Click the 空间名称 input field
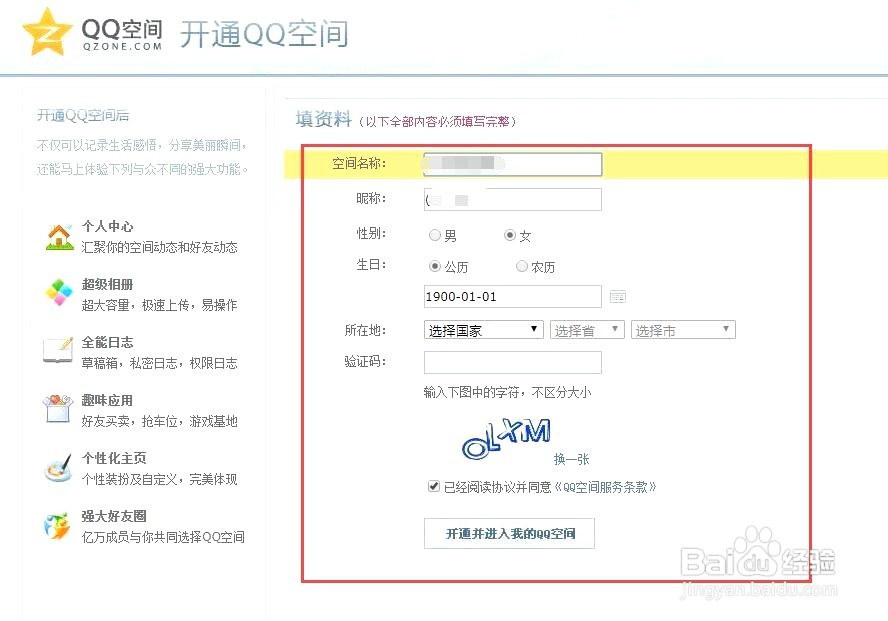The height and width of the screenshot is (621, 888). pos(513,164)
